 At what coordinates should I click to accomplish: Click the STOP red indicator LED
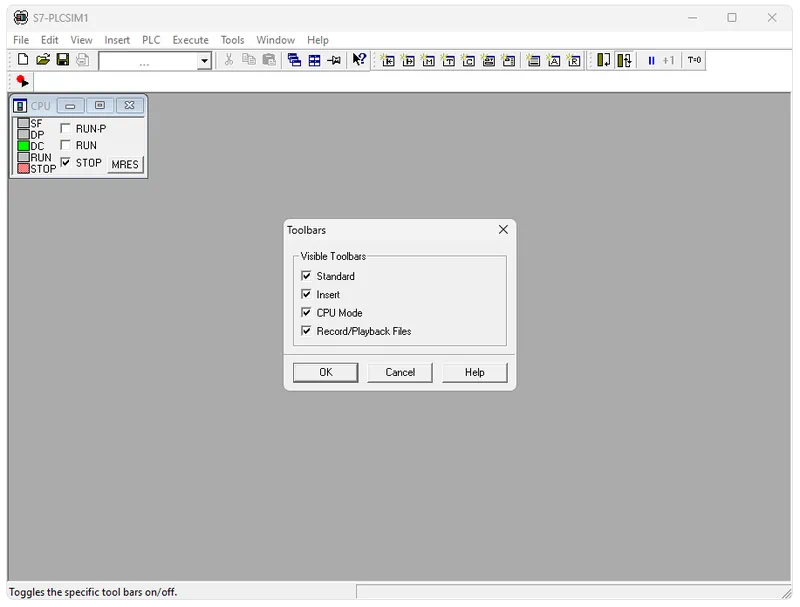click(23, 168)
